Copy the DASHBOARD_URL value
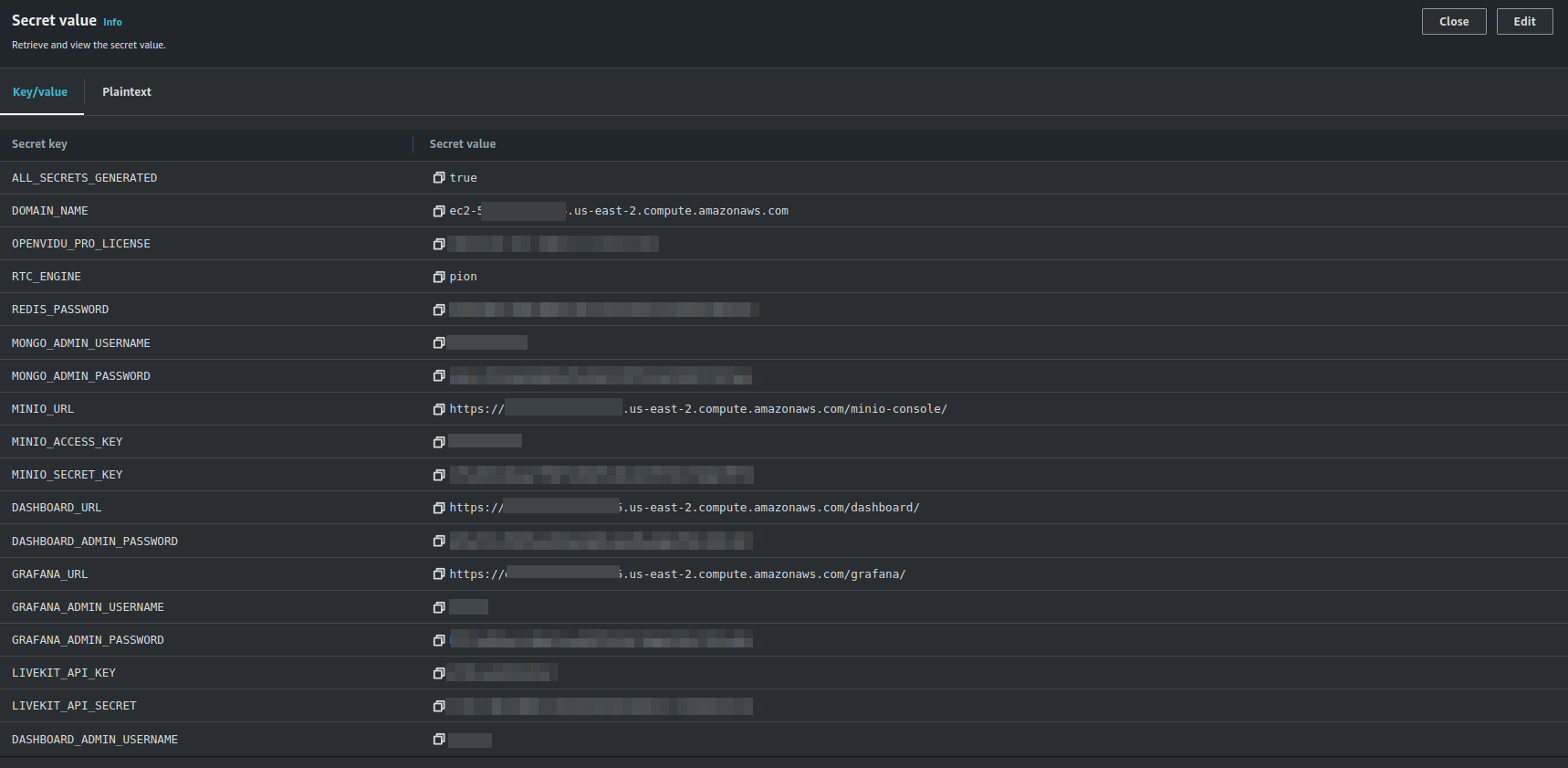1568x768 pixels. pyautogui.click(x=439, y=508)
